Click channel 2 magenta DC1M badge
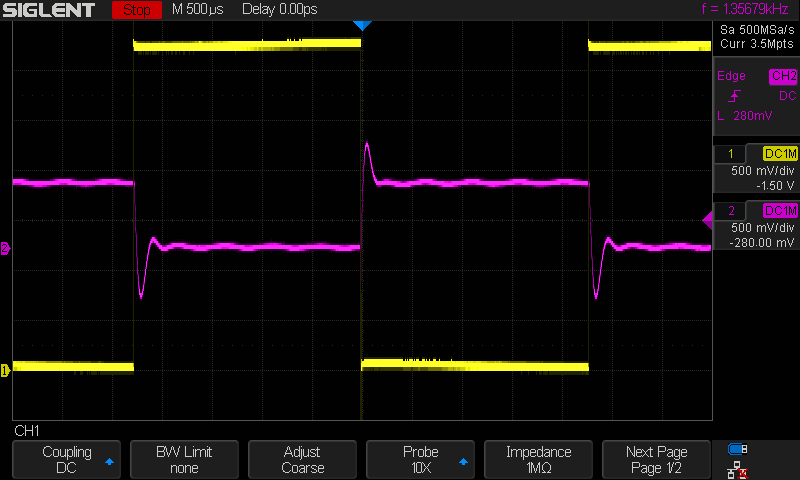 (x=780, y=210)
